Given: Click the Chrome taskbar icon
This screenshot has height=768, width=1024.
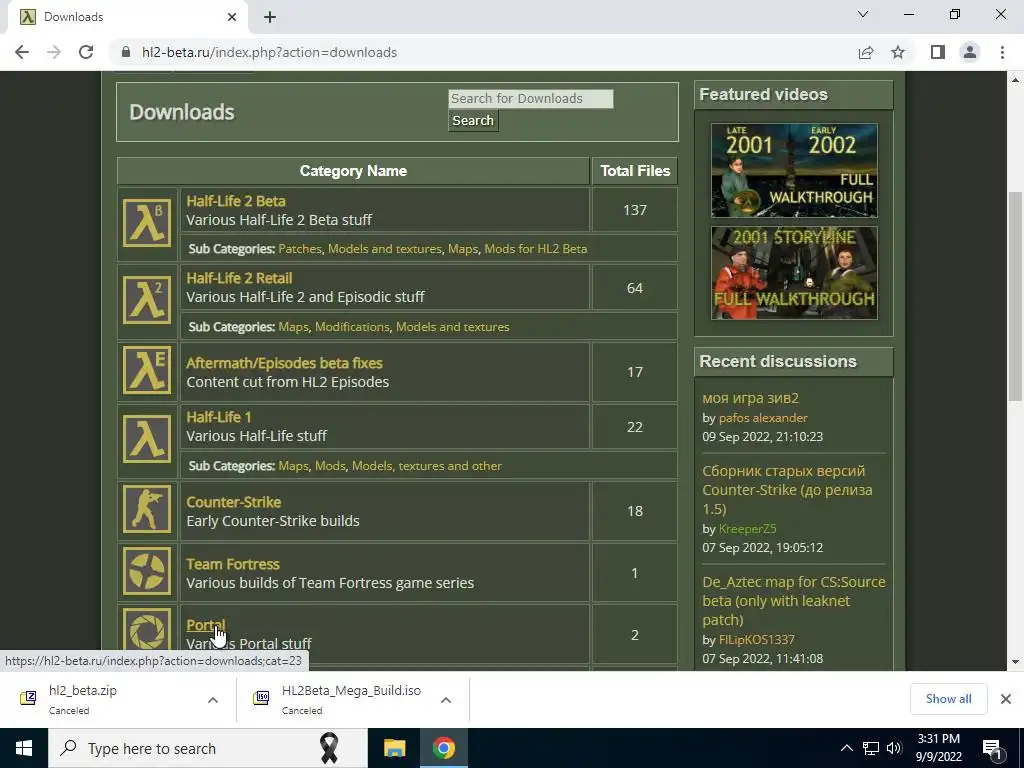Looking at the screenshot, I should [x=443, y=748].
